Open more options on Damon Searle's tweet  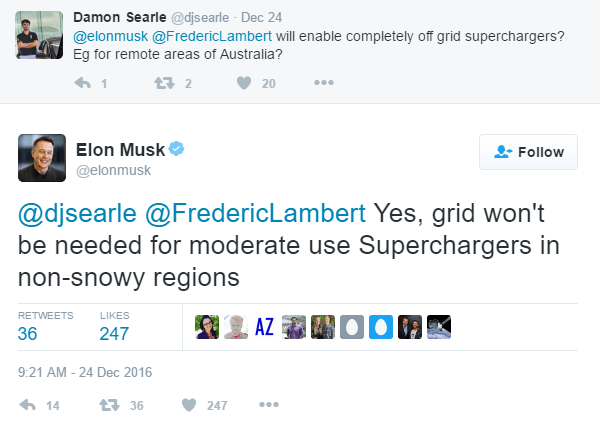click(x=323, y=84)
